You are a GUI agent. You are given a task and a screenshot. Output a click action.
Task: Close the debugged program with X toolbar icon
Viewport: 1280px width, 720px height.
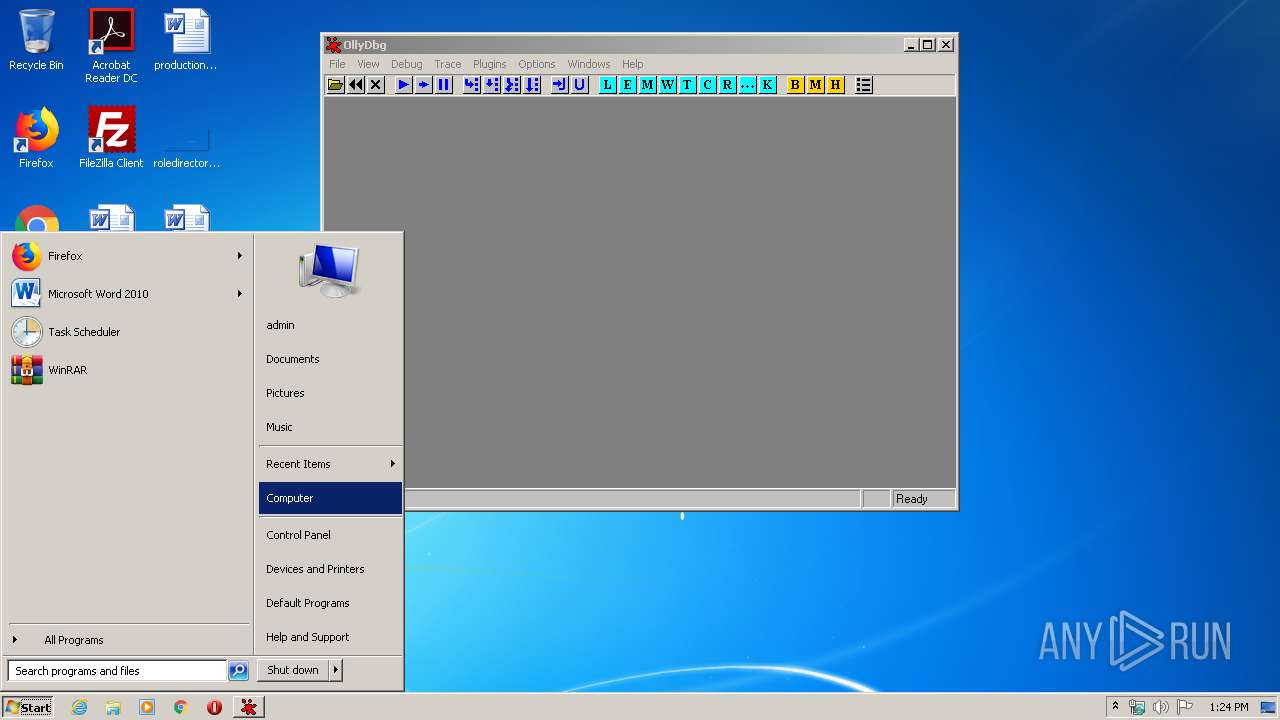(376, 85)
